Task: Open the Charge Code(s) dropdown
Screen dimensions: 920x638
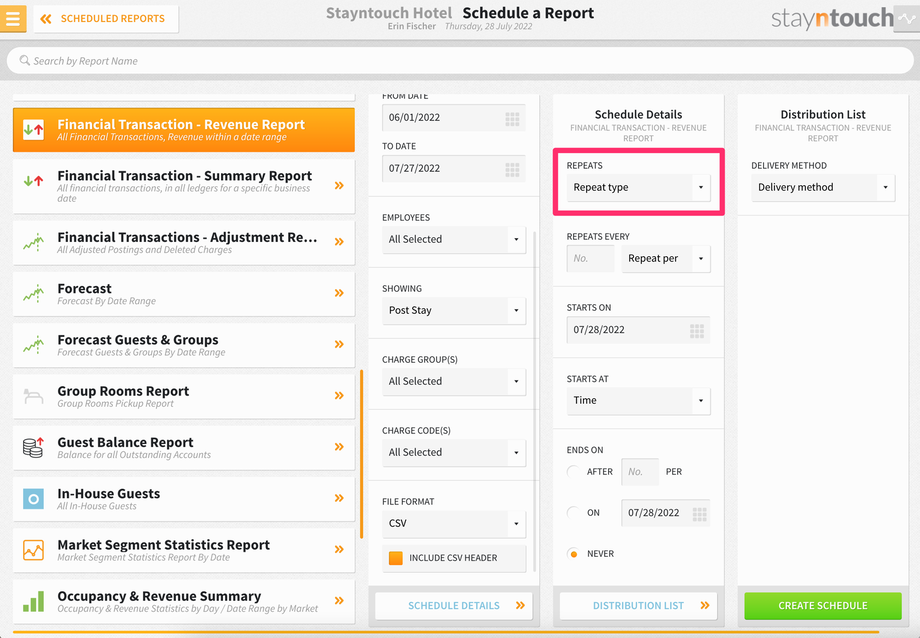Action: pyautogui.click(x=454, y=453)
